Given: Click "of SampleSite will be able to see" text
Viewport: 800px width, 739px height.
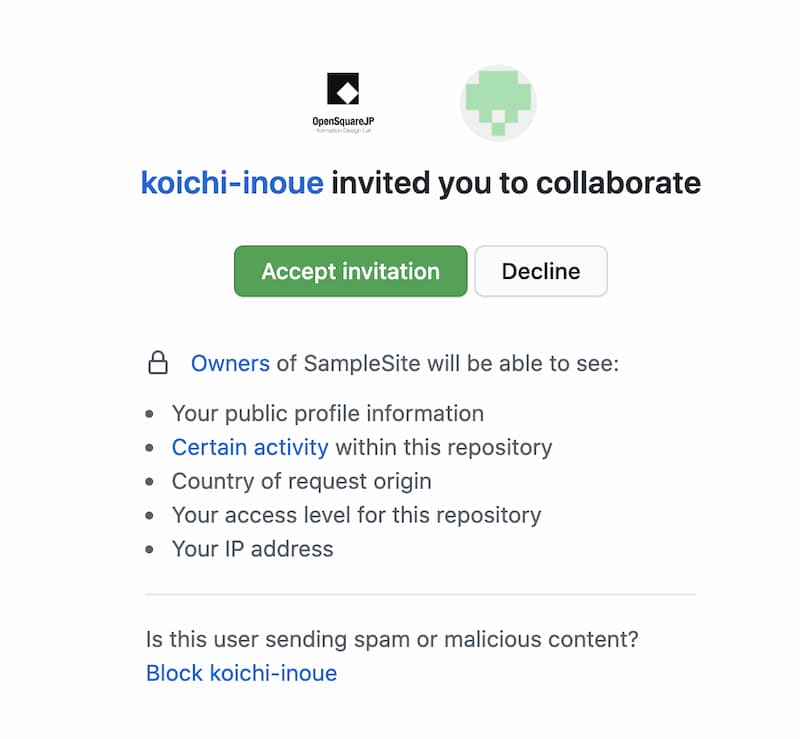Looking at the screenshot, I should coord(447,363).
